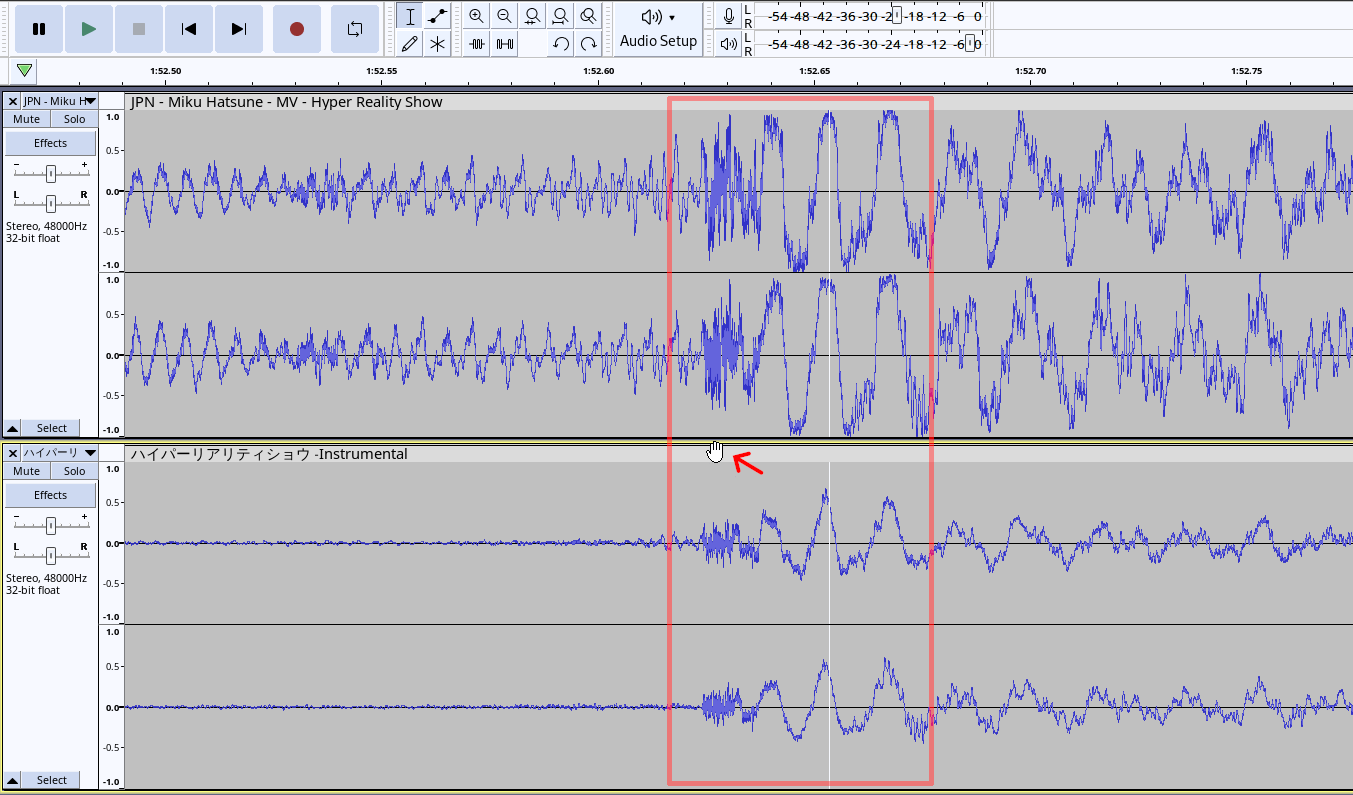Close the JPN - Miku track
1353x795 pixels.
pos(12,101)
